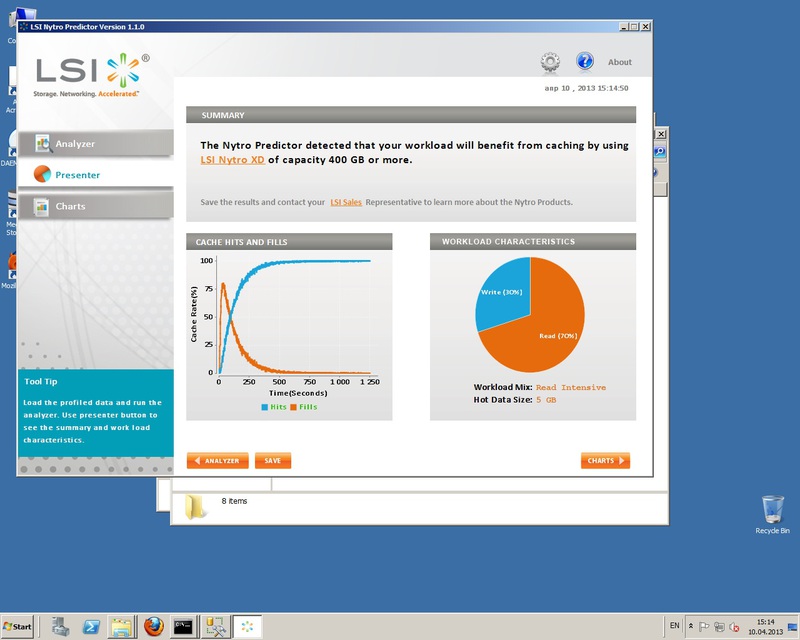This screenshot has width=800, height=640.
Task: Open the blue help question icon
Action: click(585, 61)
